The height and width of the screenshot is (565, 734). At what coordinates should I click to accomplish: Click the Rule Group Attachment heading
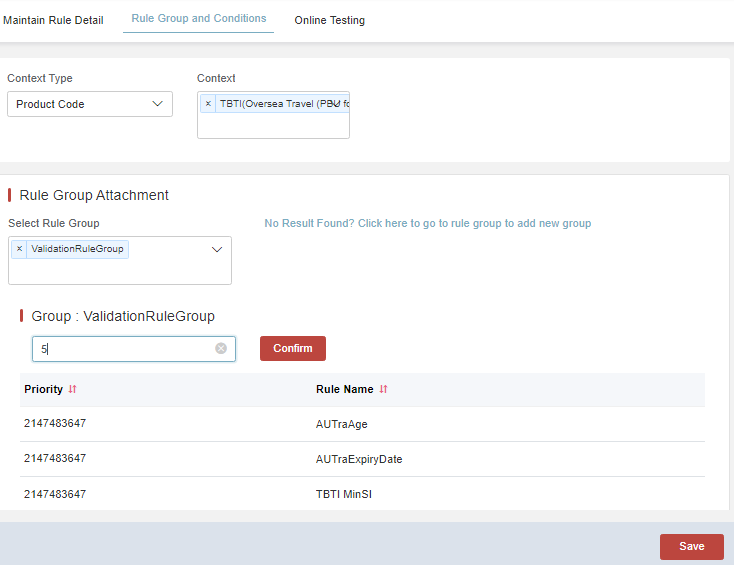pos(94,195)
